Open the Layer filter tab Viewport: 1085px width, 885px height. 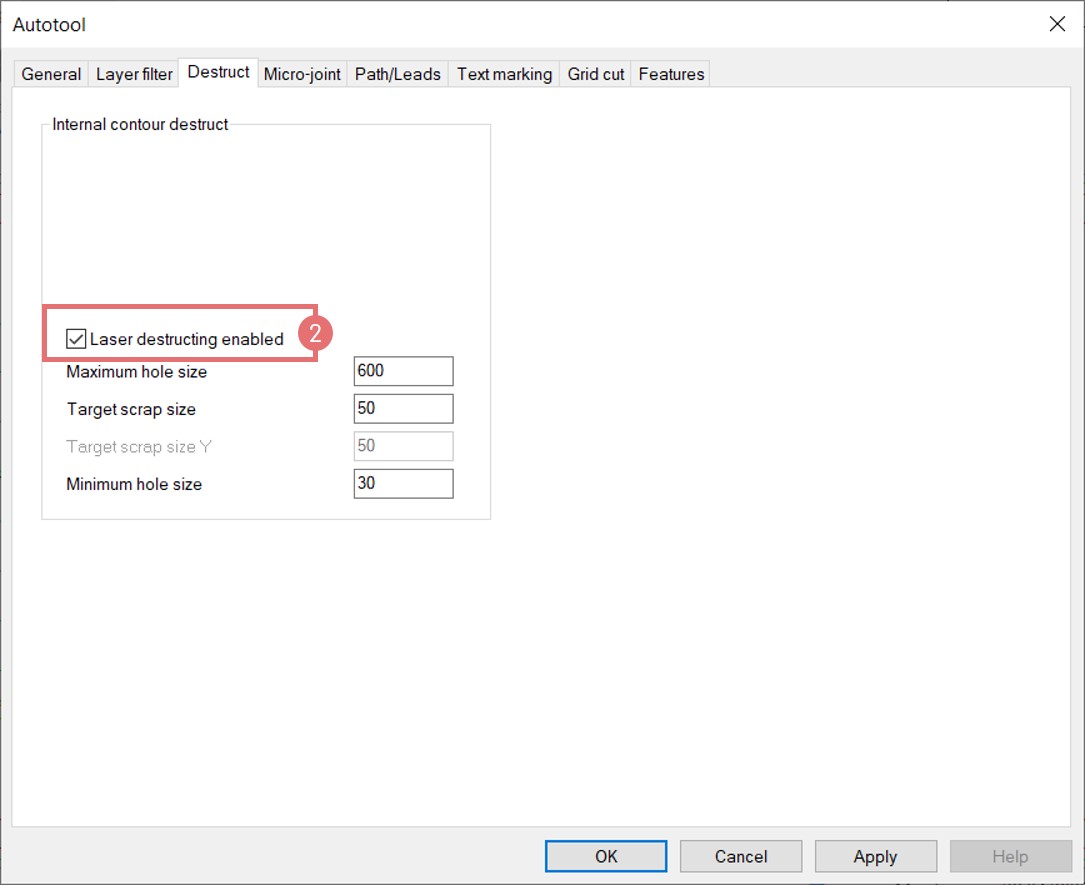pyautogui.click(x=134, y=74)
